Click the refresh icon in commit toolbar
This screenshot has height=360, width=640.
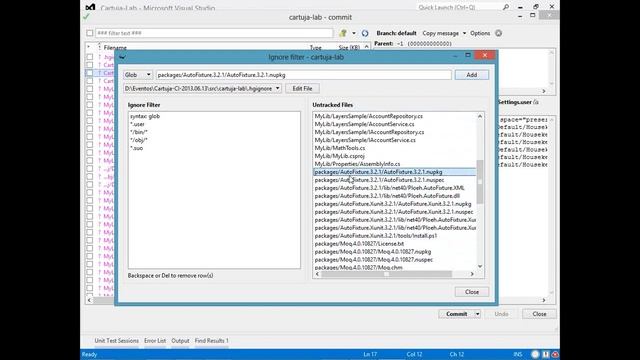point(365,33)
